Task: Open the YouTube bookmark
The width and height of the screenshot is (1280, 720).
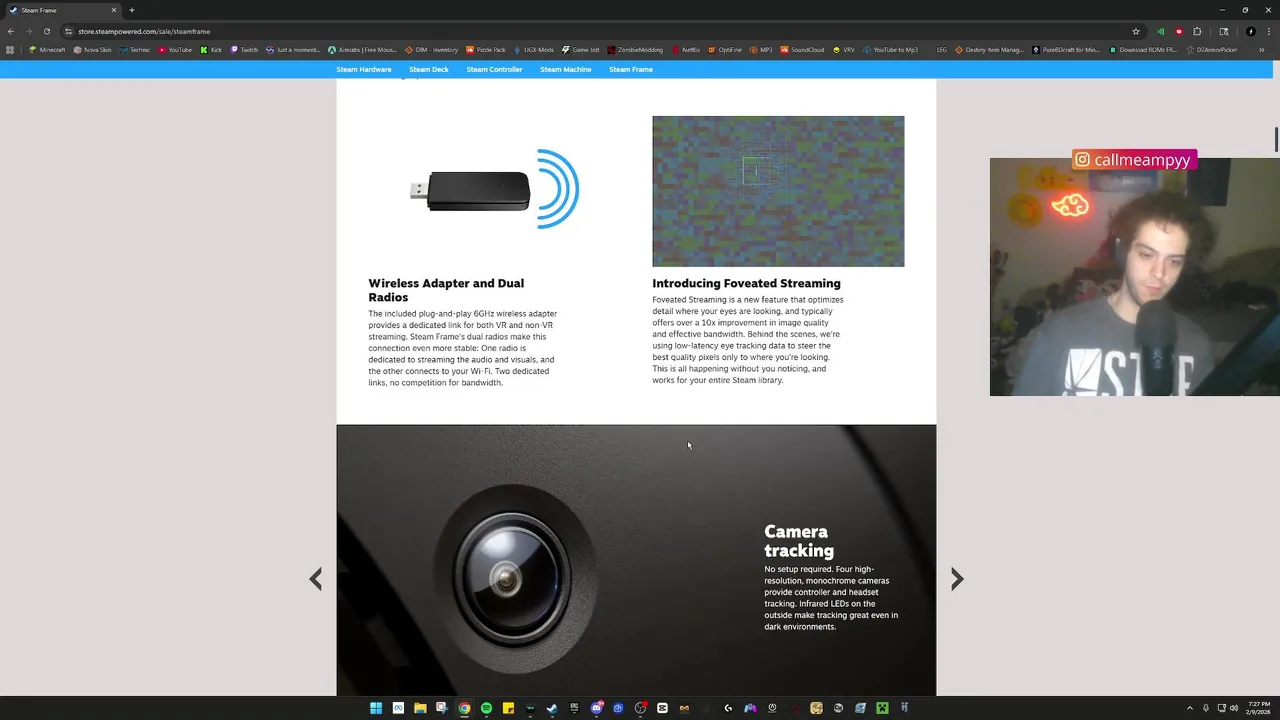Action: pyautogui.click(x=174, y=50)
